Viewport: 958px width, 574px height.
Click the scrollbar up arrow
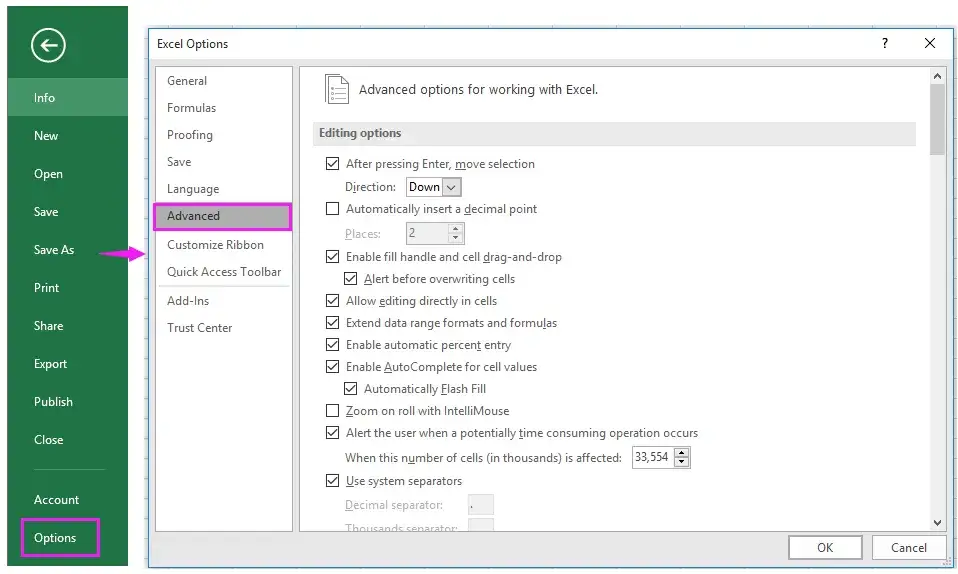pyautogui.click(x=937, y=76)
